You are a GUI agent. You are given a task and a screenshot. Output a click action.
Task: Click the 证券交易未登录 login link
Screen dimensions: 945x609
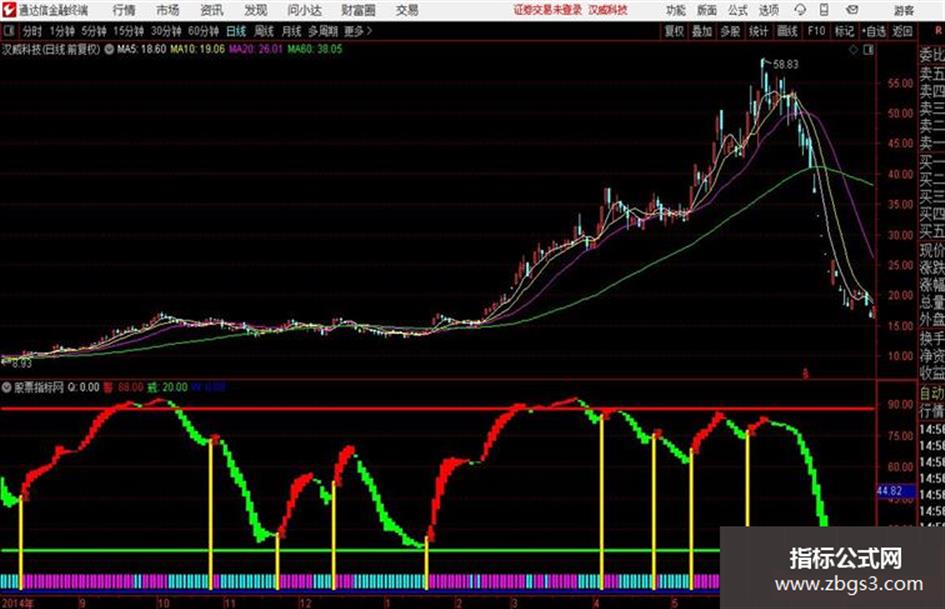point(548,10)
